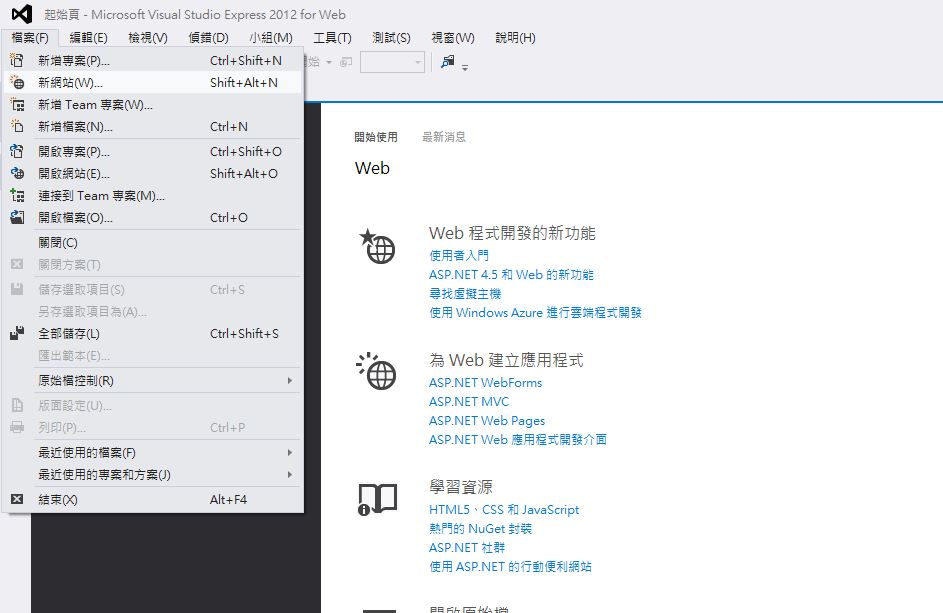Click the New Project icon beside 新增專案(P)
Screen dimensions: 943x613
pyautogui.click(x=17, y=60)
